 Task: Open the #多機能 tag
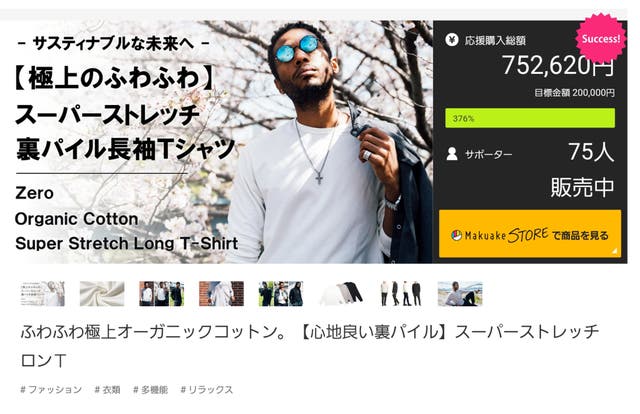coord(151,390)
